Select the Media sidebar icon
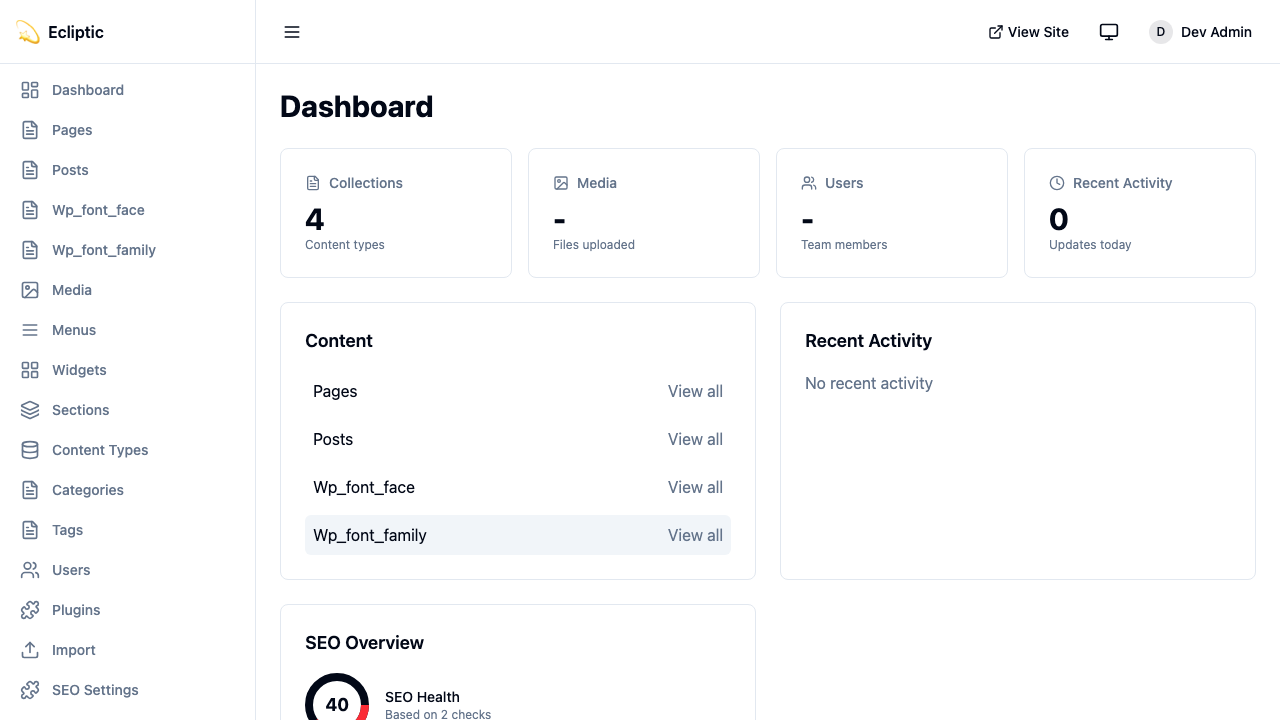1280x720 pixels. pos(29,290)
